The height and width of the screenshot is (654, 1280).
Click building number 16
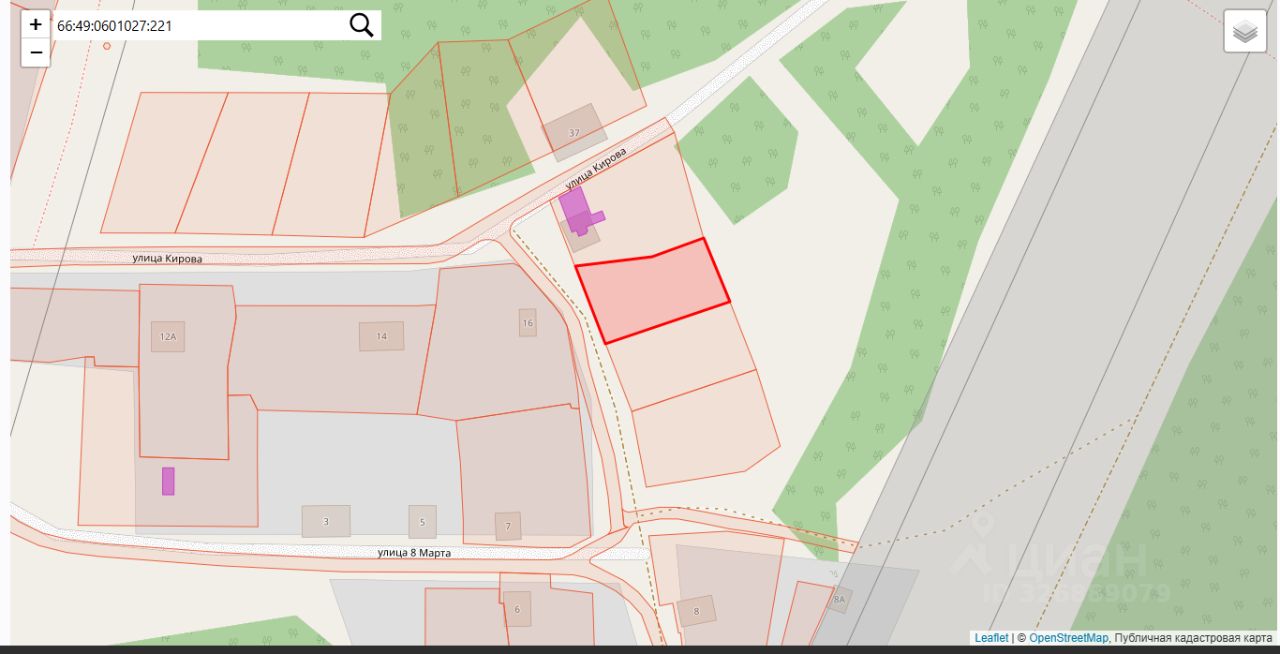click(x=528, y=322)
